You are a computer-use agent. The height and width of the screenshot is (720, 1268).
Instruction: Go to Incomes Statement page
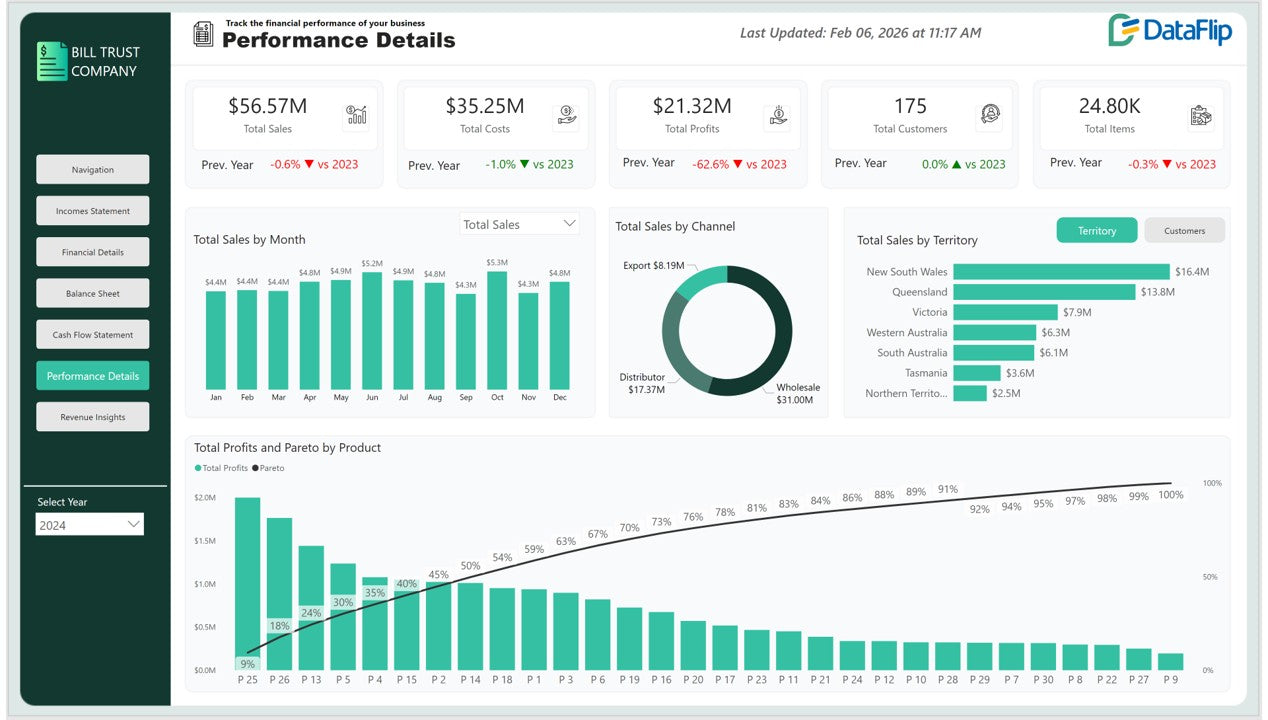pos(92,211)
